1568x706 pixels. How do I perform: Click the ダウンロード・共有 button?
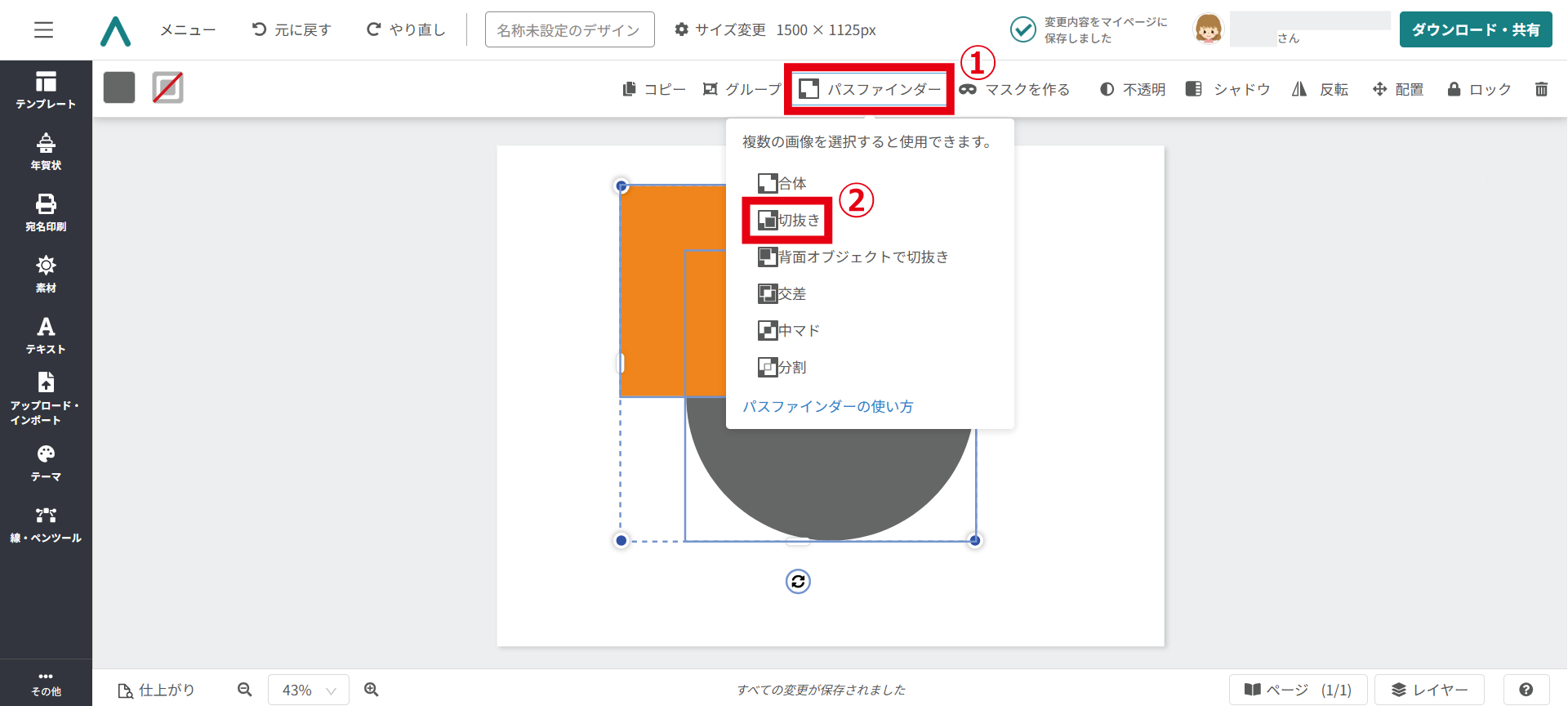point(1475,30)
